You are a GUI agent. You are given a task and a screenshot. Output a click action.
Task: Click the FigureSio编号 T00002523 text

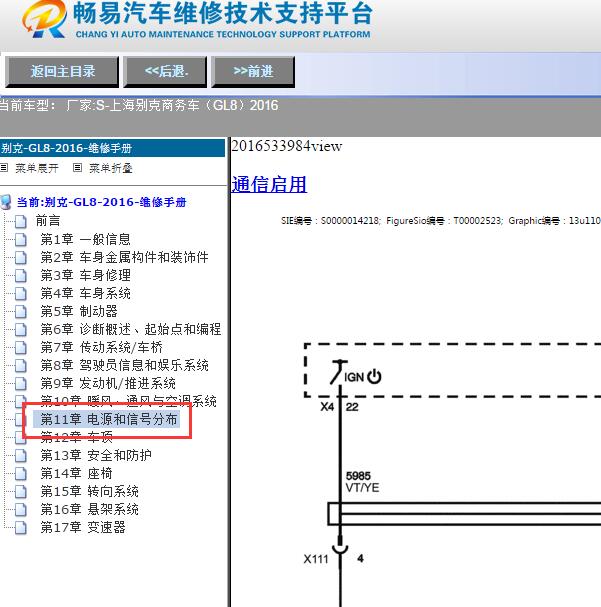pos(444,221)
